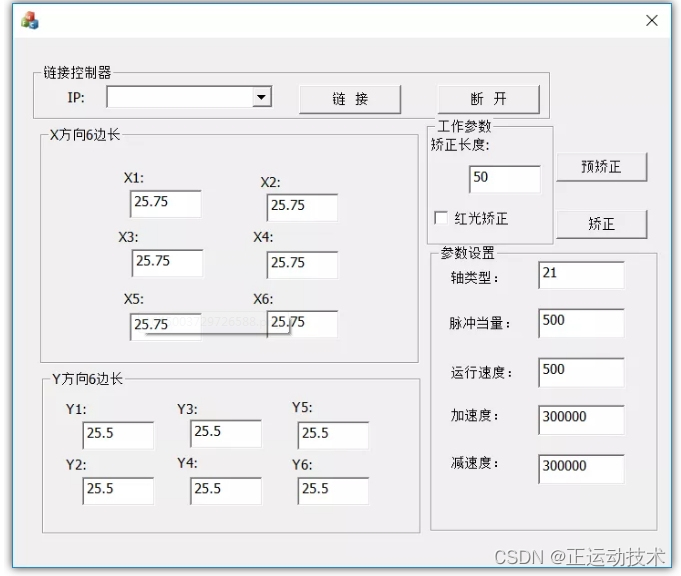Click the 链接控制器 group label
The width and height of the screenshot is (681, 576).
77,73
